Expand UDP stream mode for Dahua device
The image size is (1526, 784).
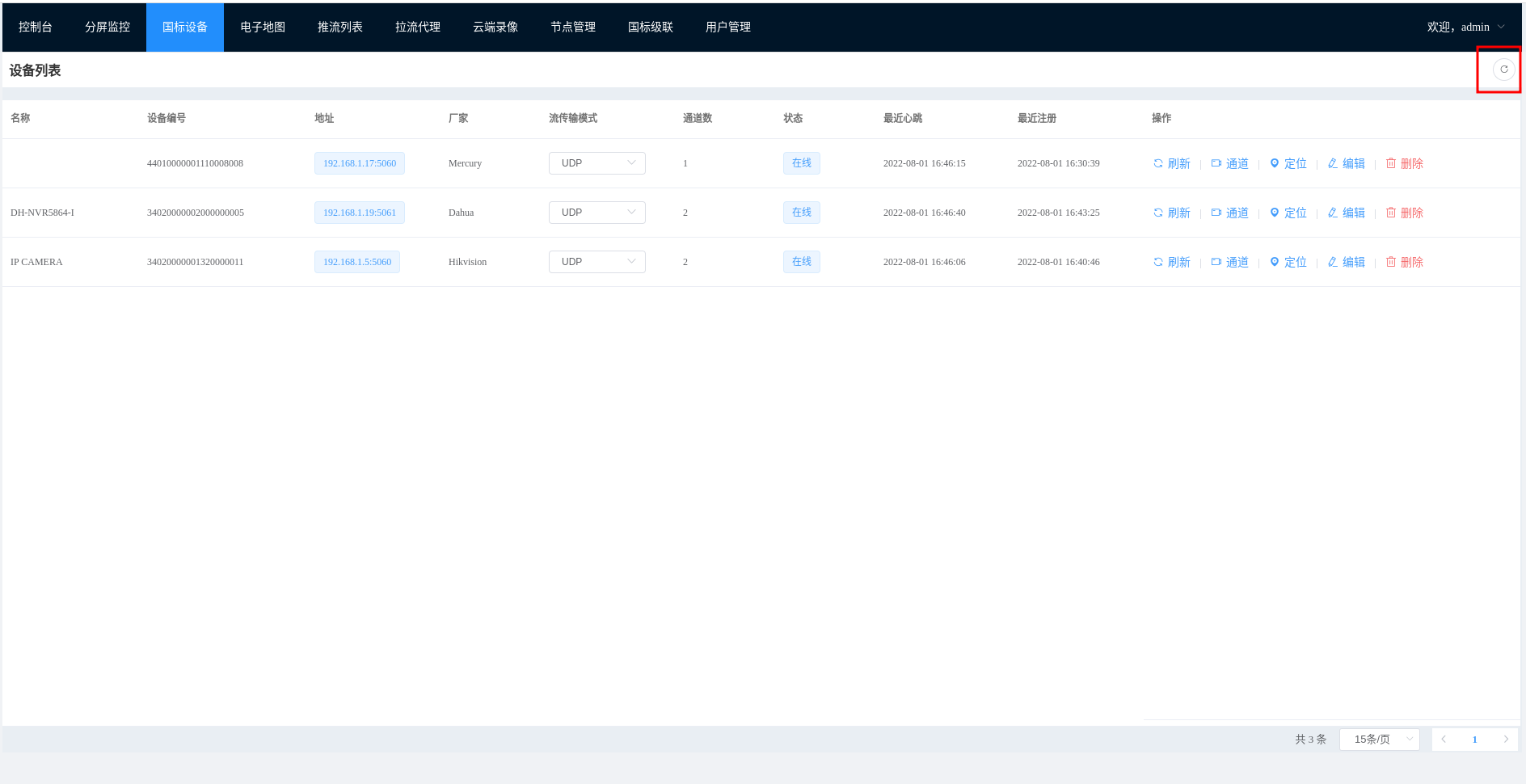point(596,213)
